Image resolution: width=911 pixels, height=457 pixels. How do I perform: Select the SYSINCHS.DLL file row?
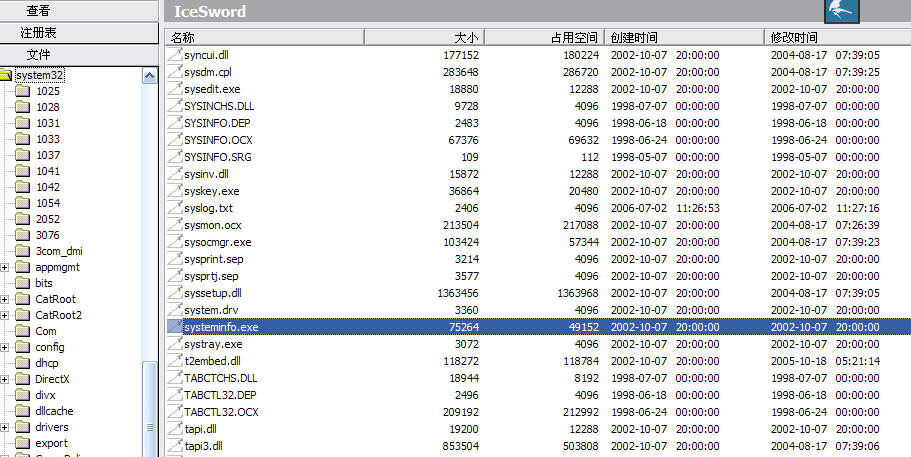538,106
